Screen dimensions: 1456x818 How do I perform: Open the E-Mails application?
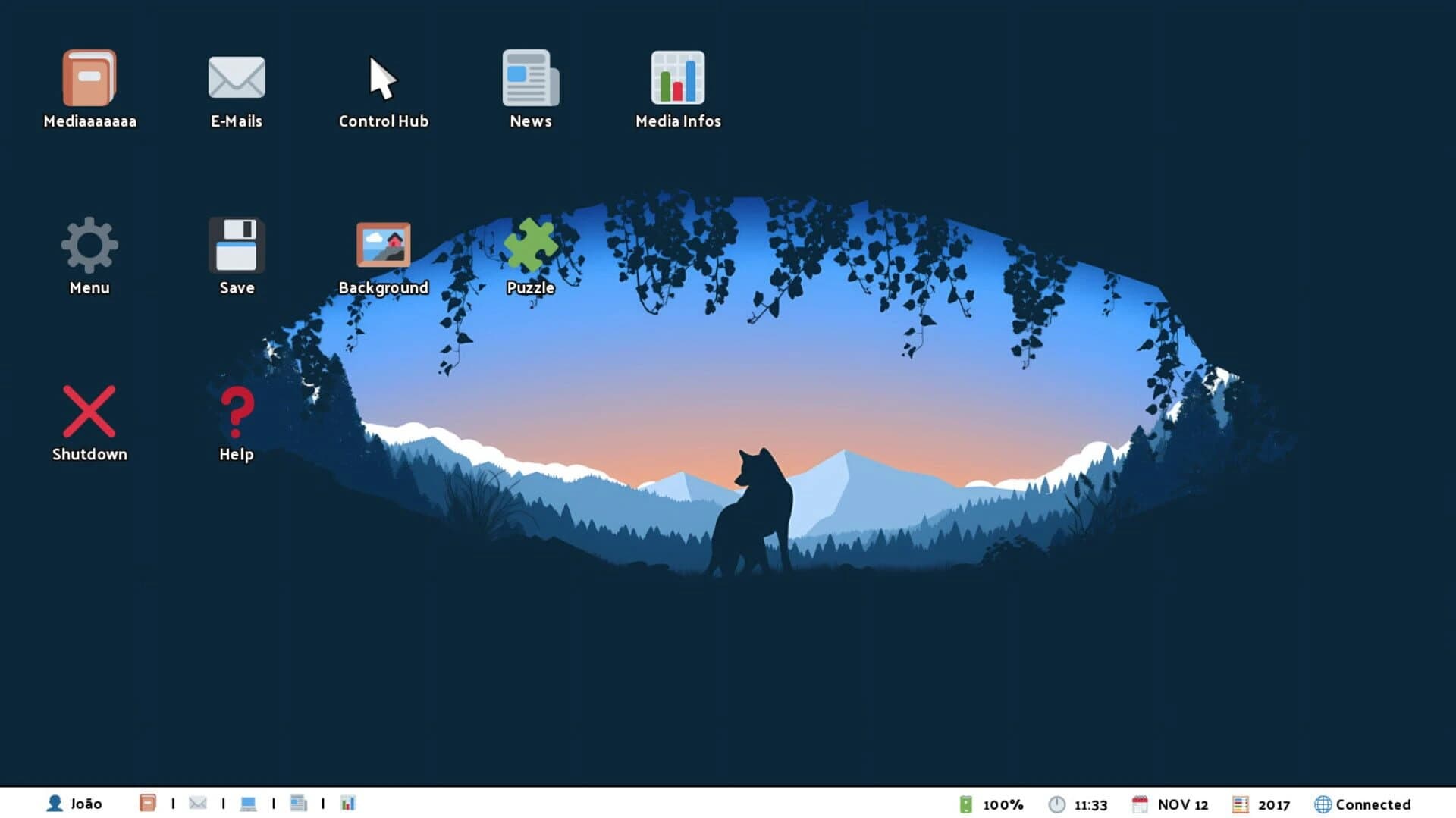pos(236,77)
